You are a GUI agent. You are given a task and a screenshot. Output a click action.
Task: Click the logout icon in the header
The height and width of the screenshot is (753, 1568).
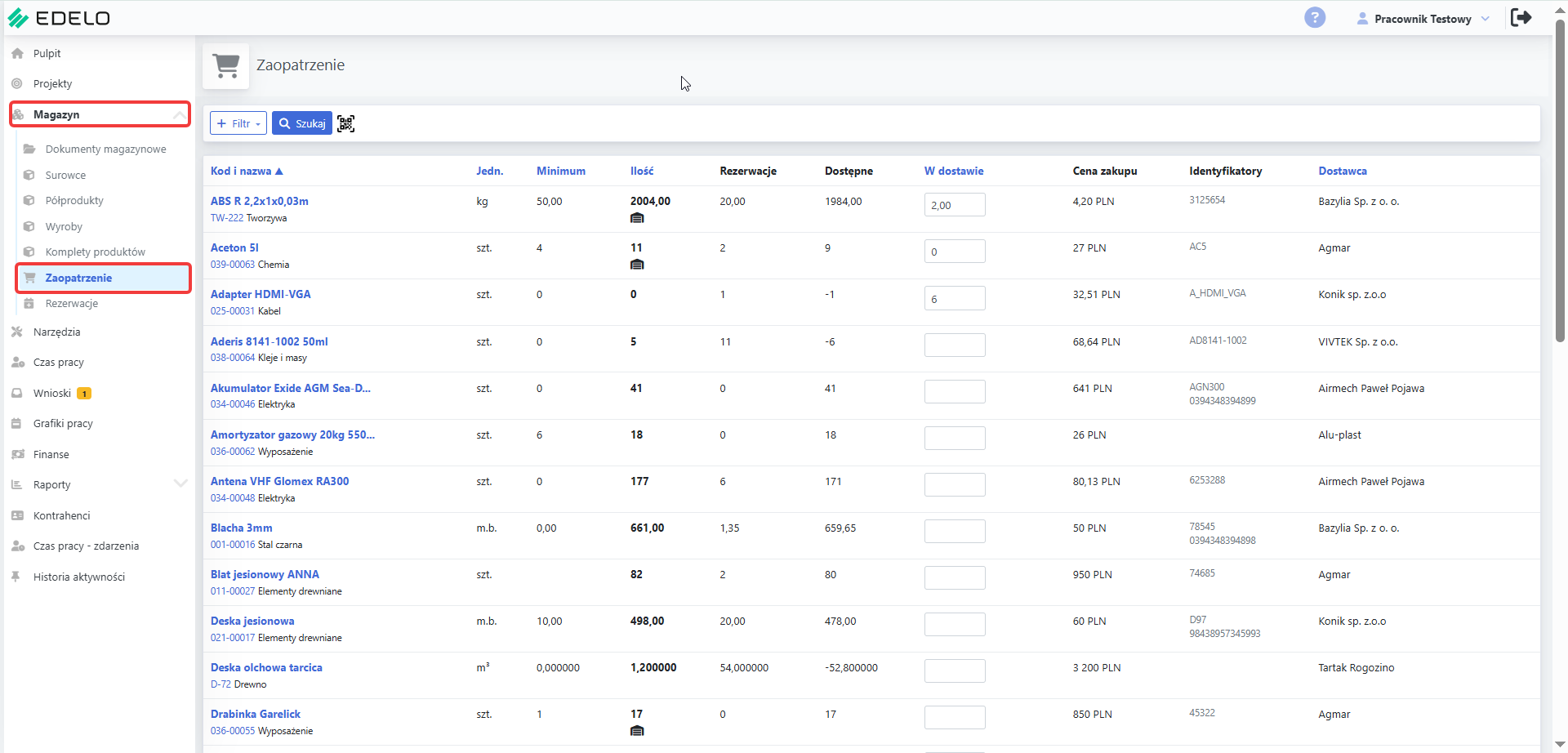click(x=1521, y=17)
